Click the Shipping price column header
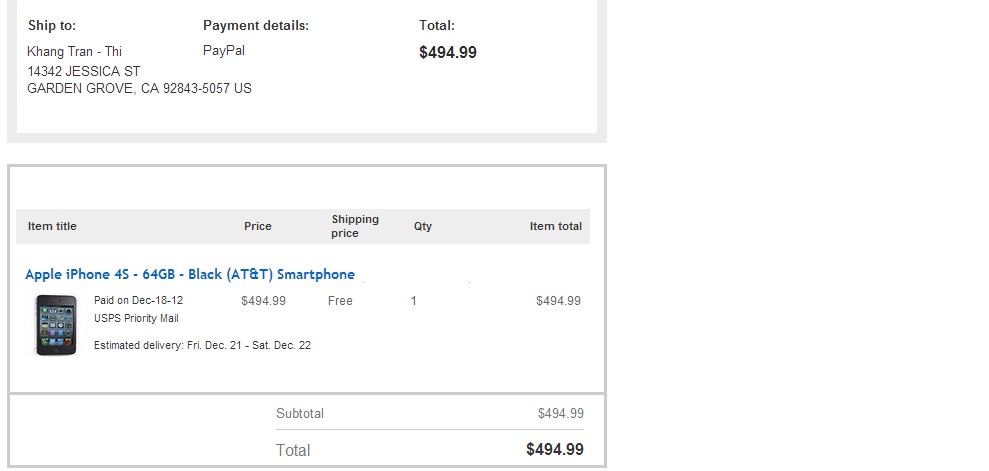The image size is (989, 471). click(355, 226)
